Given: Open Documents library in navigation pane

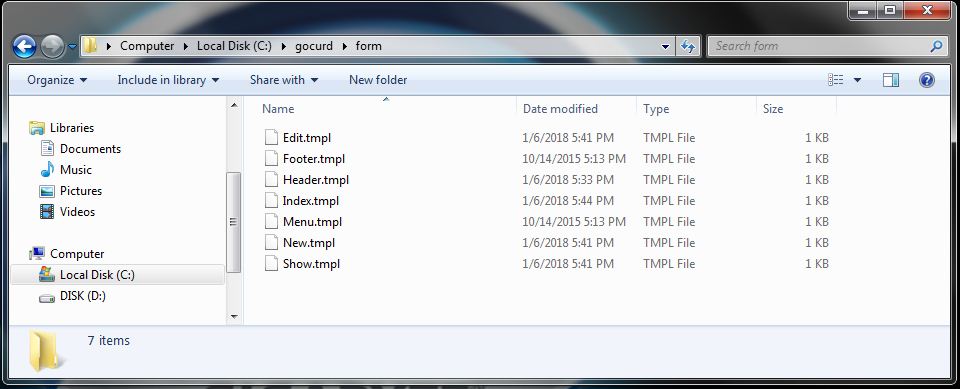Looking at the screenshot, I should point(90,149).
